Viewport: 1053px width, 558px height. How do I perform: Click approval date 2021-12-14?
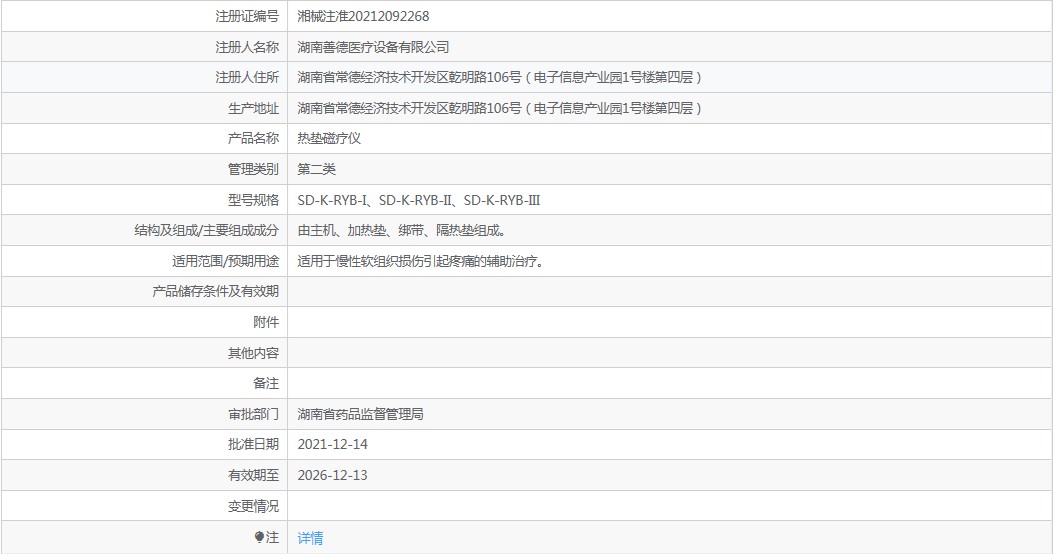coord(332,445)
